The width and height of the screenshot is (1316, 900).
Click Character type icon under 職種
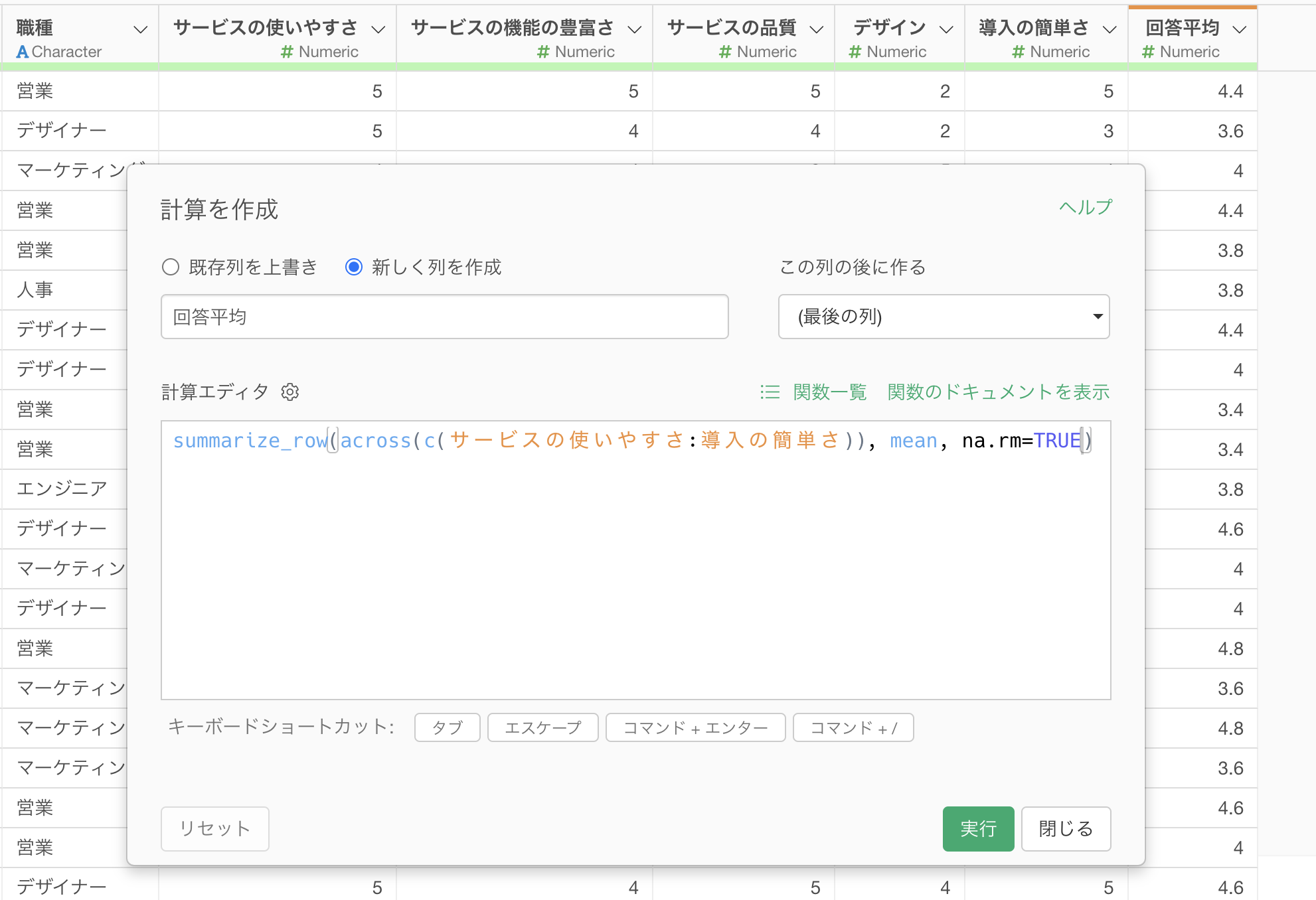point(23,52)
